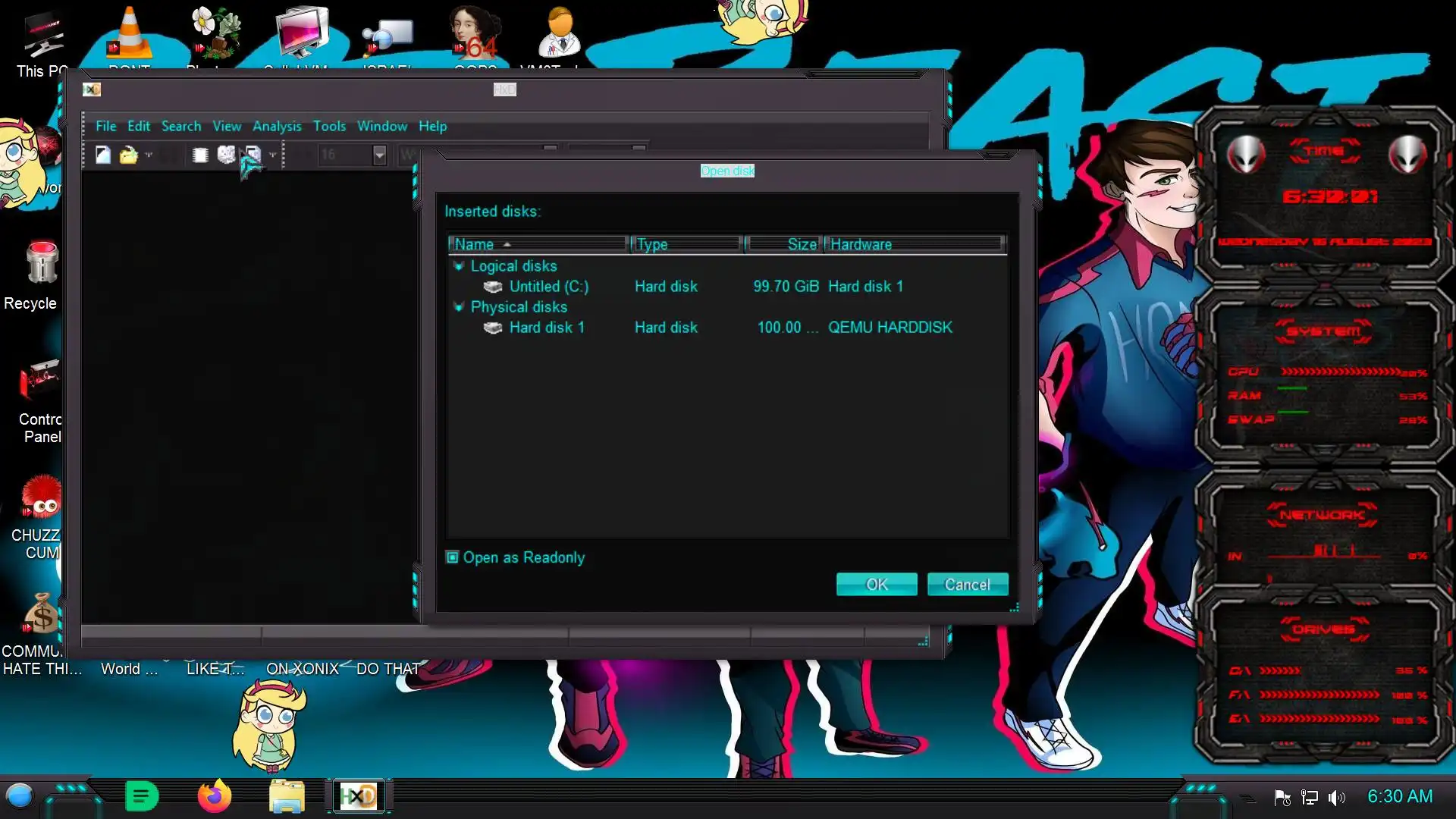Screen dimensions: 1456x819
Task: Collapse the Physical disks group
Action: 459,307
